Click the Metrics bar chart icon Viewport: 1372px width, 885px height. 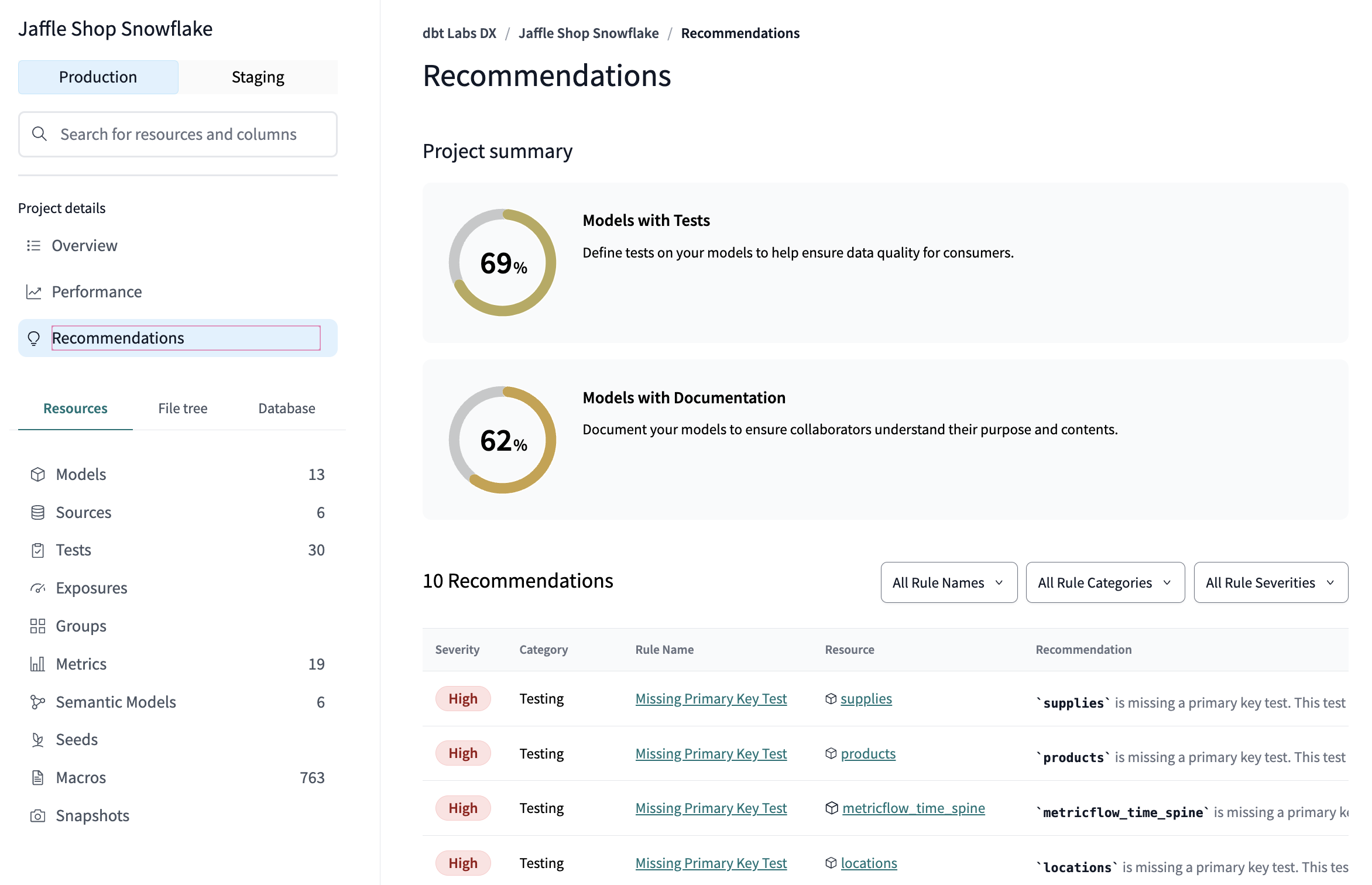pos(38,664)
